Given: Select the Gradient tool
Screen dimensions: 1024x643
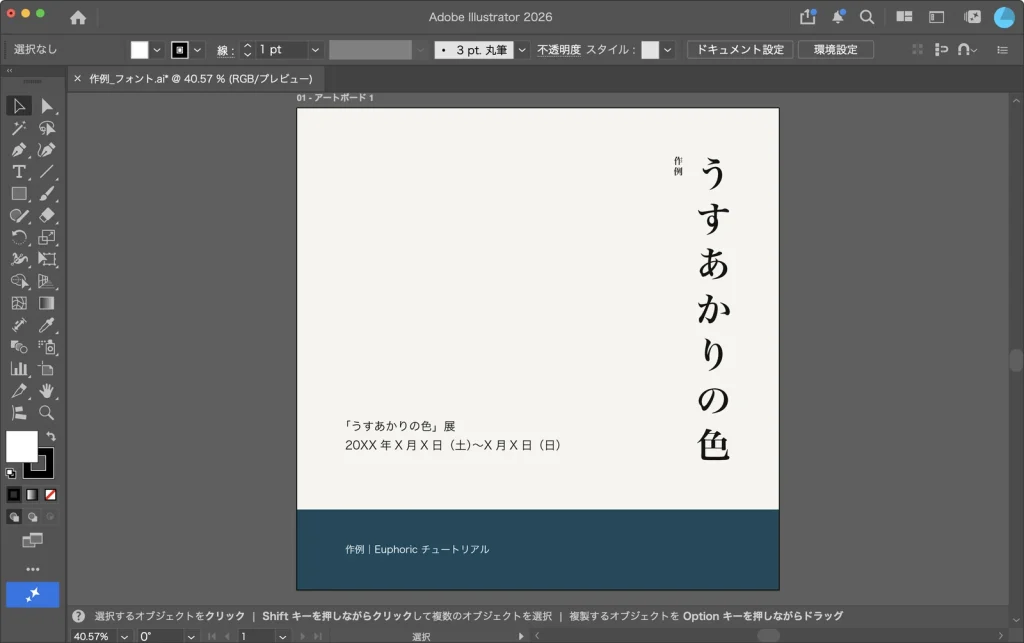Looking at the screenshot, I should tap(47, 303).
